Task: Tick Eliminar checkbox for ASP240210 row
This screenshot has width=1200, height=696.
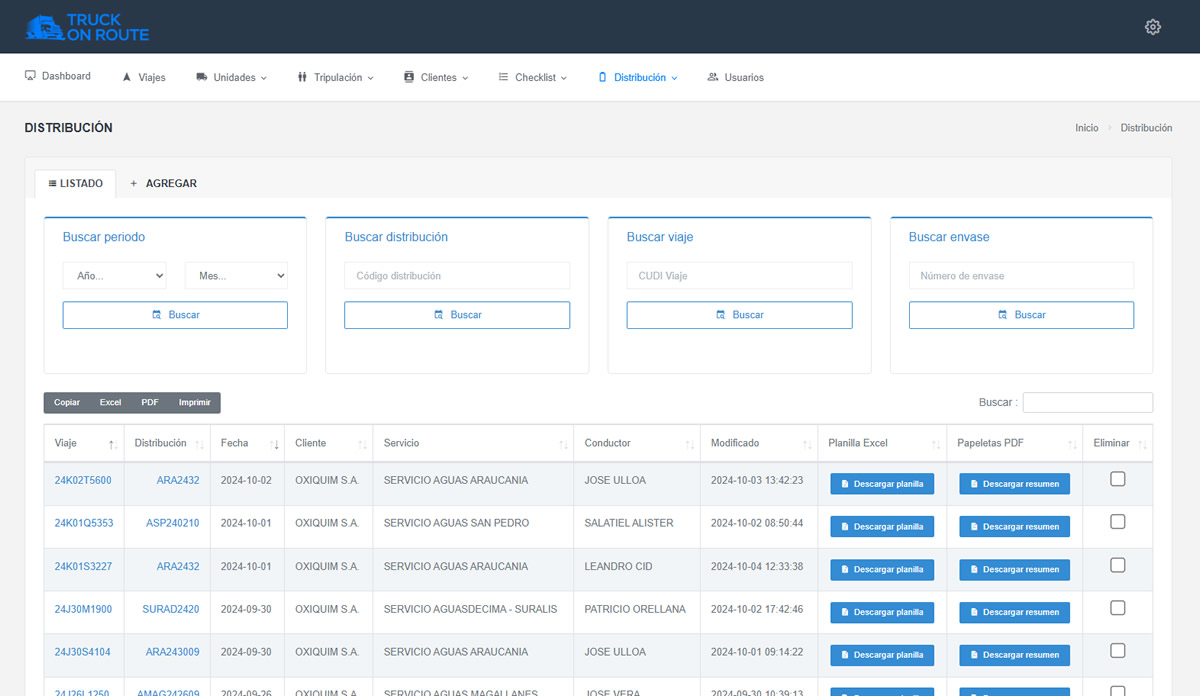Action: pos(1118,522)
